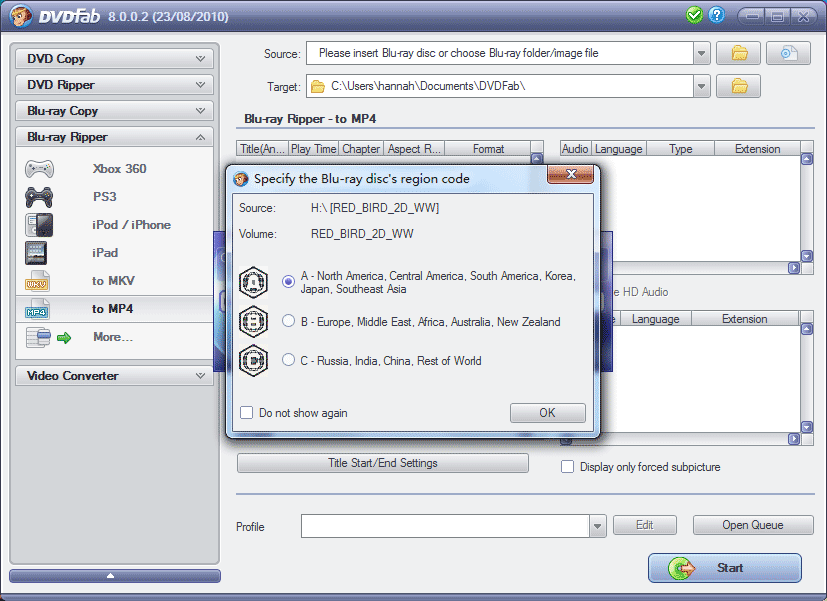Open More... ripper profiles
The image size is (827, 601).
113,336
